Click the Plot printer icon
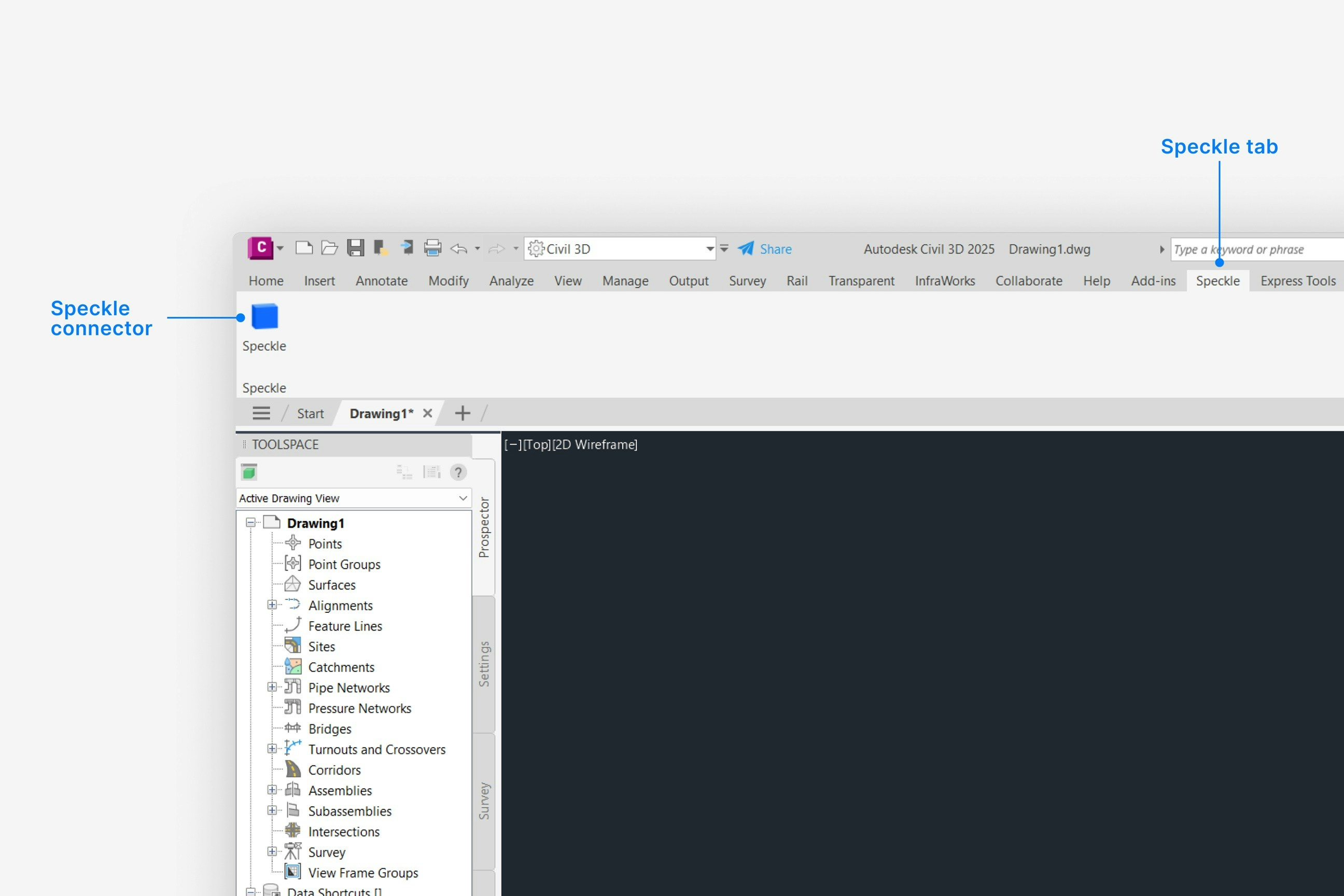Screen dimensions: 1344x896 pos(432,248)
